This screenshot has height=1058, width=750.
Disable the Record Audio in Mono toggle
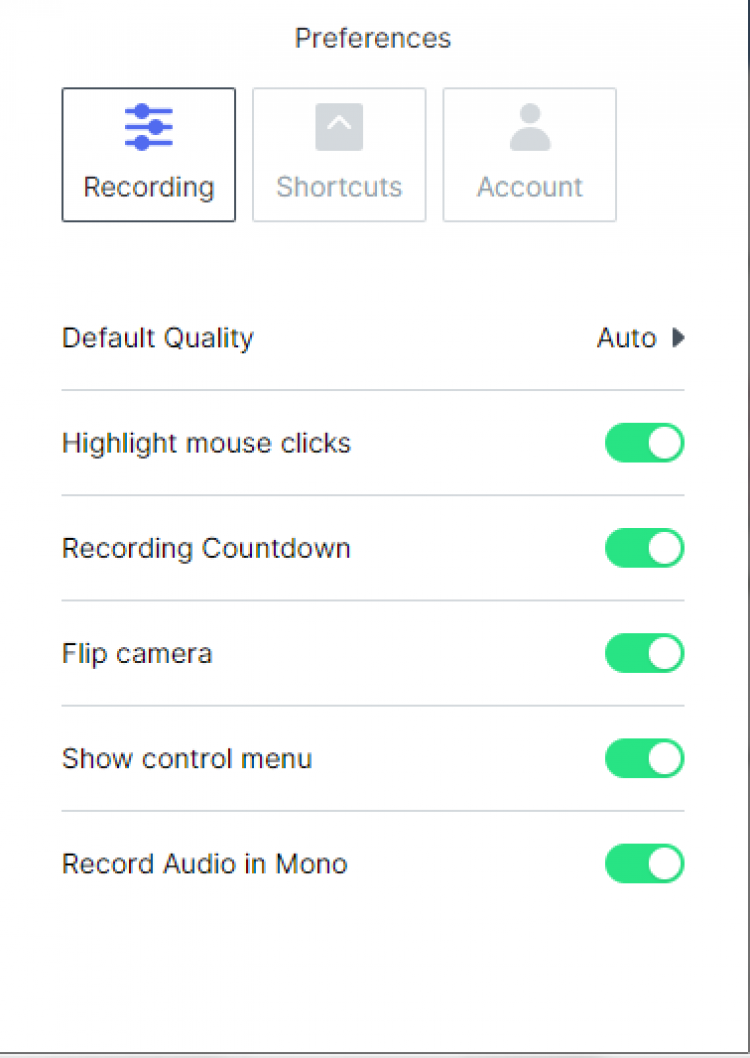[x=644, y=864]
